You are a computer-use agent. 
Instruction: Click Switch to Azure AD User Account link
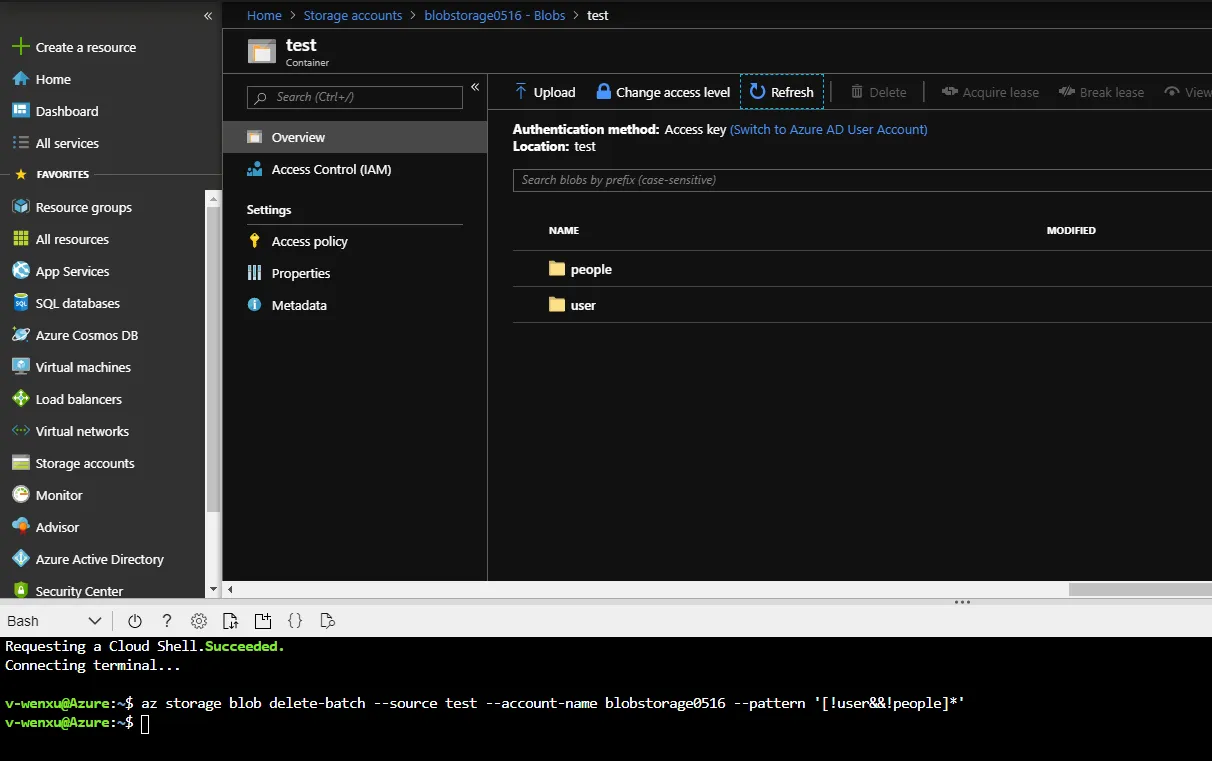click(828, 129)
